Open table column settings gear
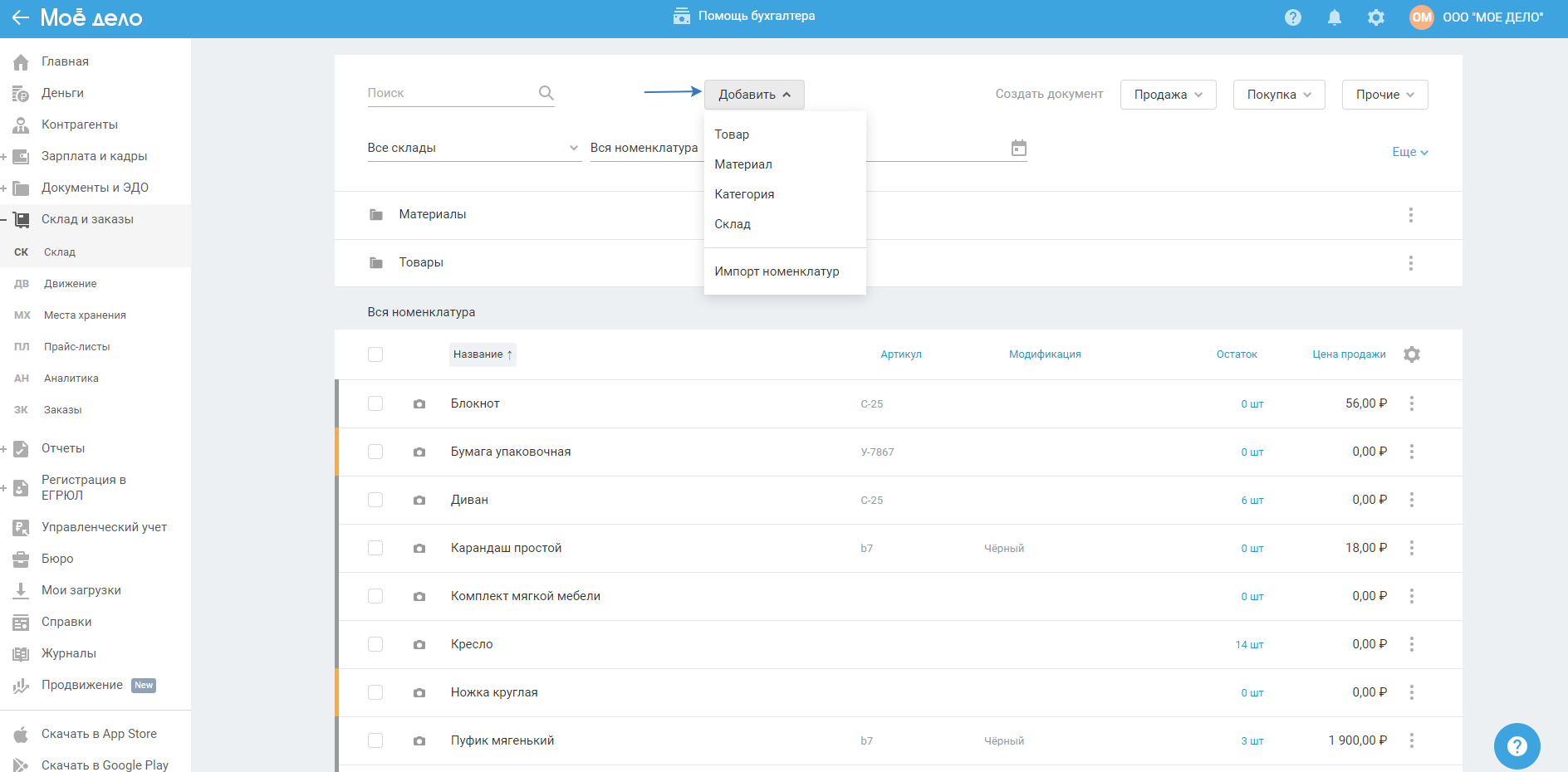The height and width of the screenshot is (772, 1568). 1411,354
